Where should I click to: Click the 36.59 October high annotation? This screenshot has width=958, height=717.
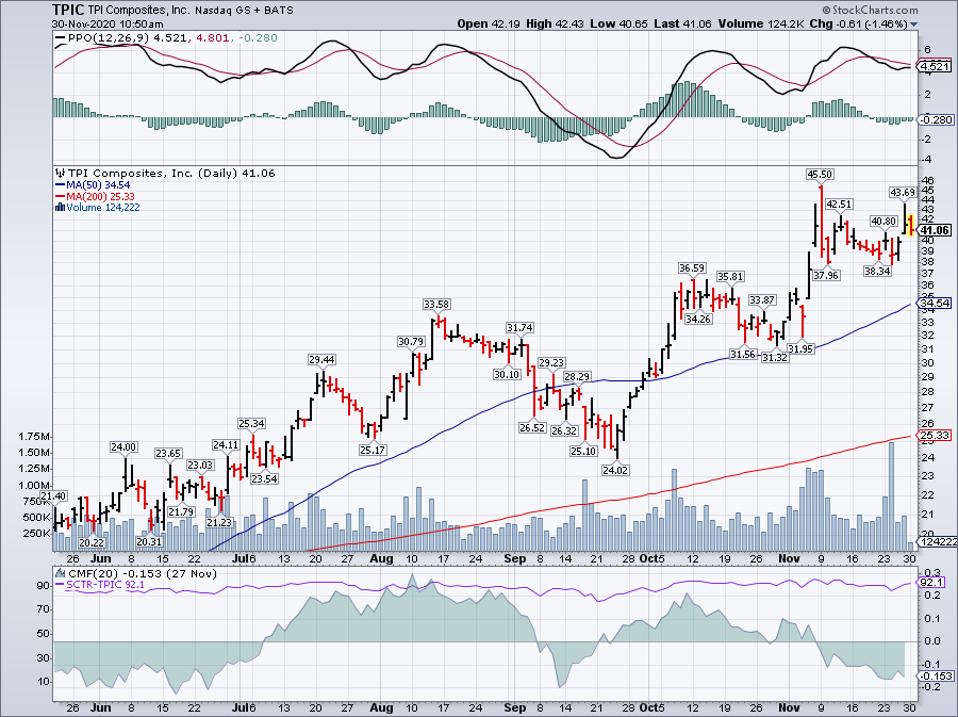coord(692,268)
